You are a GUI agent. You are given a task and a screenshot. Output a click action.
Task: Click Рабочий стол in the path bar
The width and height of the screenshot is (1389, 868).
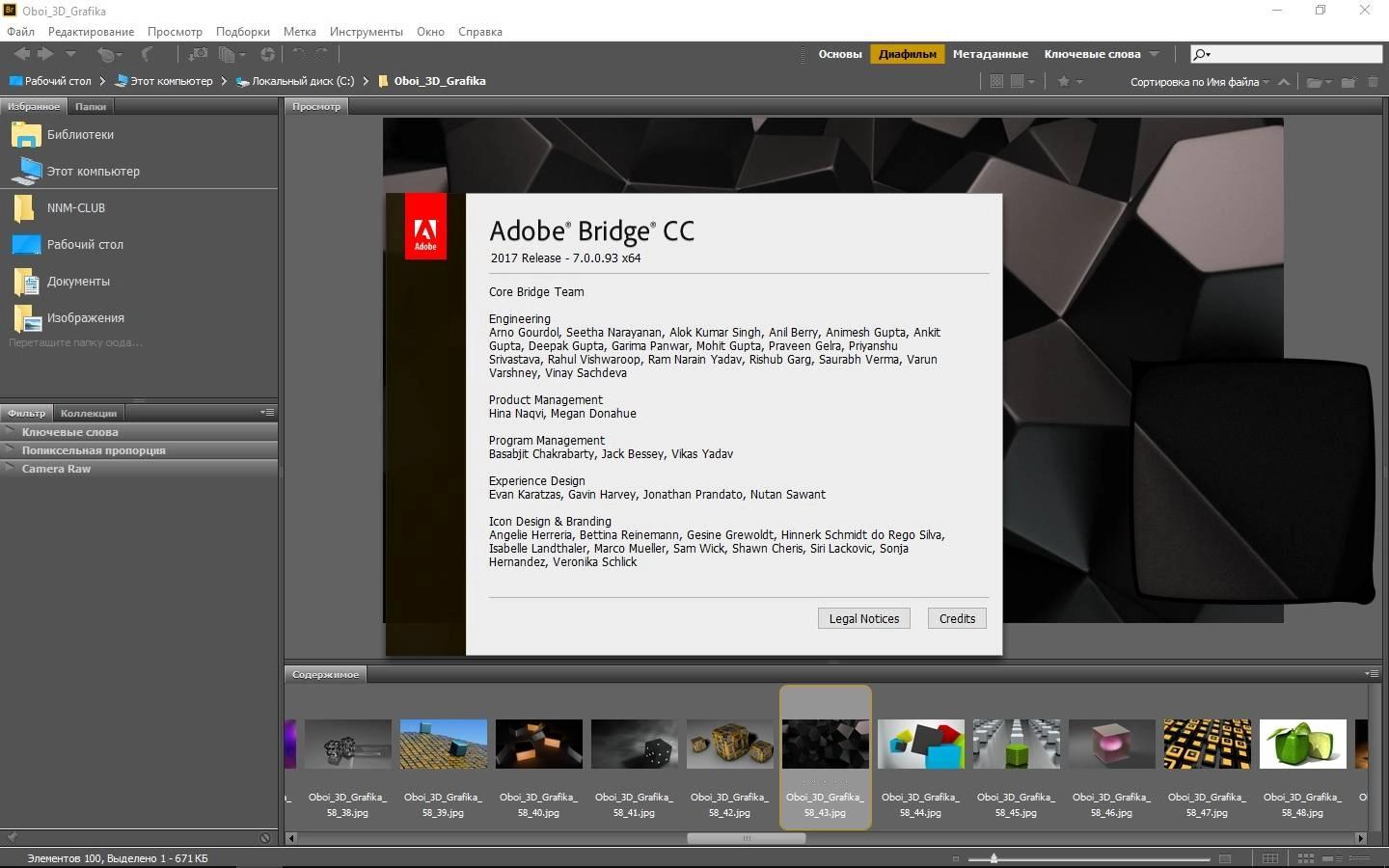click(x=50, y=81)
